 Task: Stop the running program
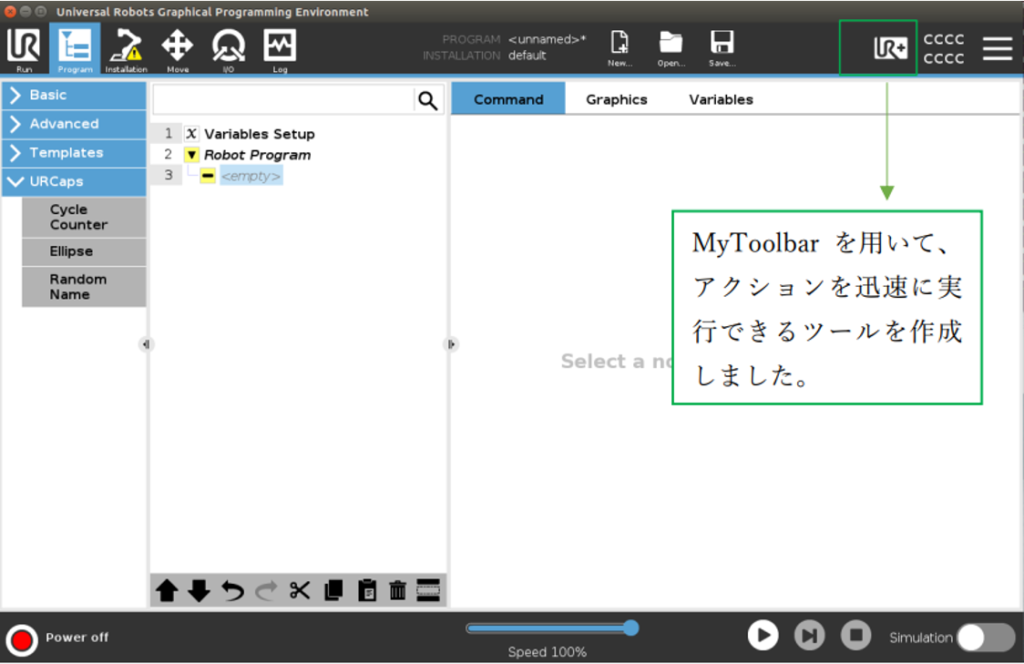pos(856,635)
